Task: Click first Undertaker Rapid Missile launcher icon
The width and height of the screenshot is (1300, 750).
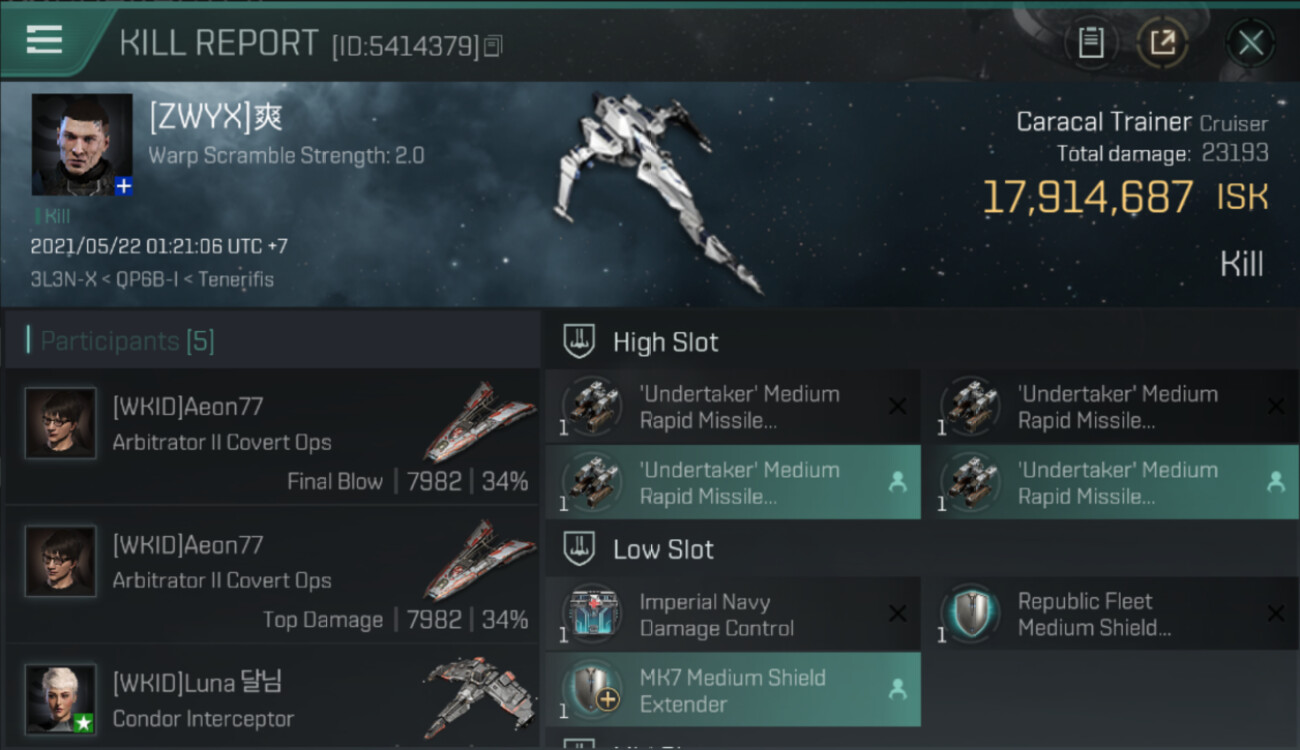Action: [x=592, y=407]
